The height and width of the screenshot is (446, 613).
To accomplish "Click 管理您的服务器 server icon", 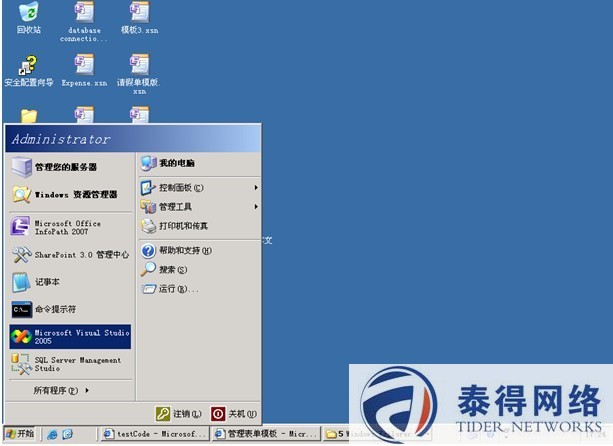I will click(x=21, y=167).
